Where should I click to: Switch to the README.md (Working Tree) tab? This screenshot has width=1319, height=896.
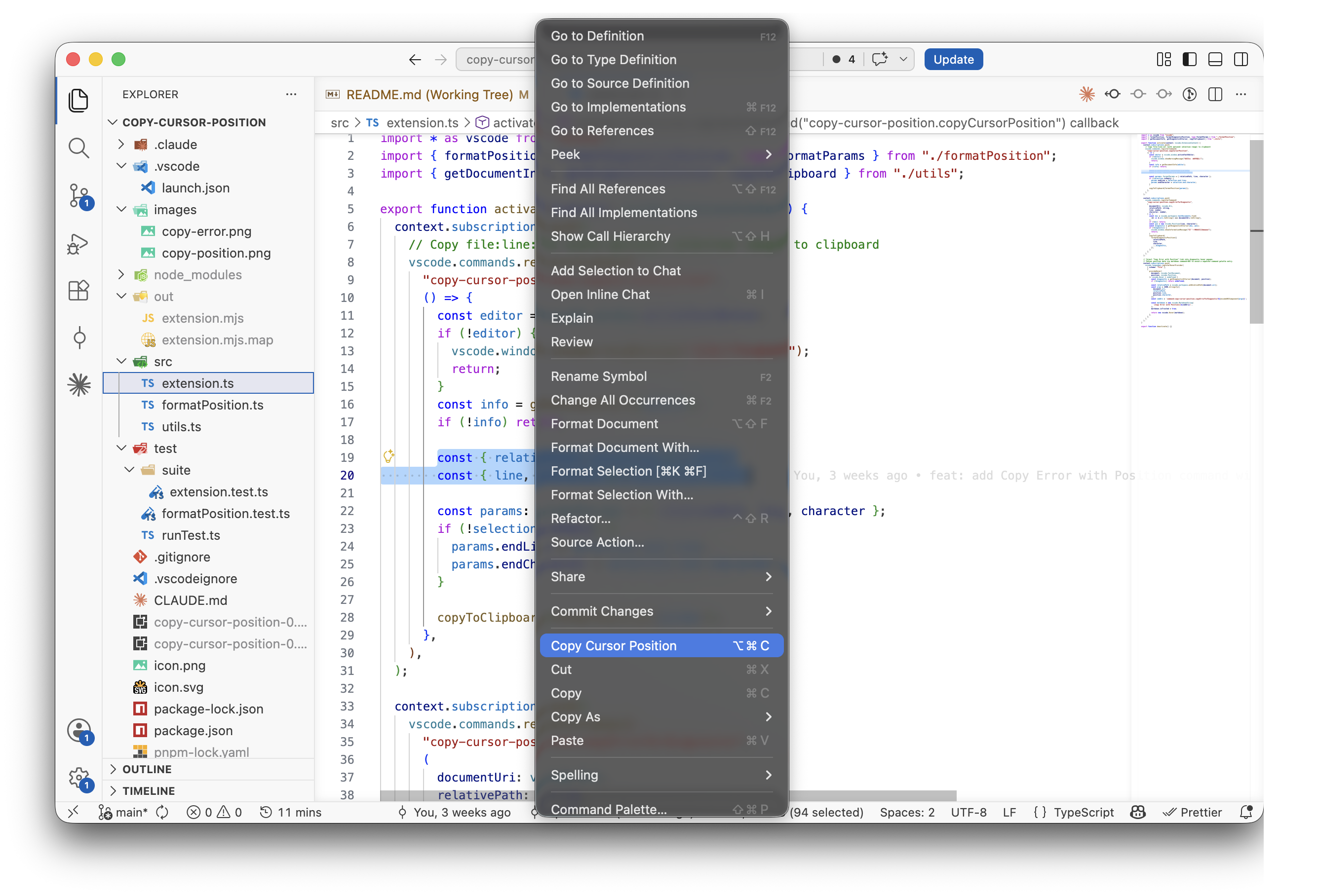click(428, 94)
